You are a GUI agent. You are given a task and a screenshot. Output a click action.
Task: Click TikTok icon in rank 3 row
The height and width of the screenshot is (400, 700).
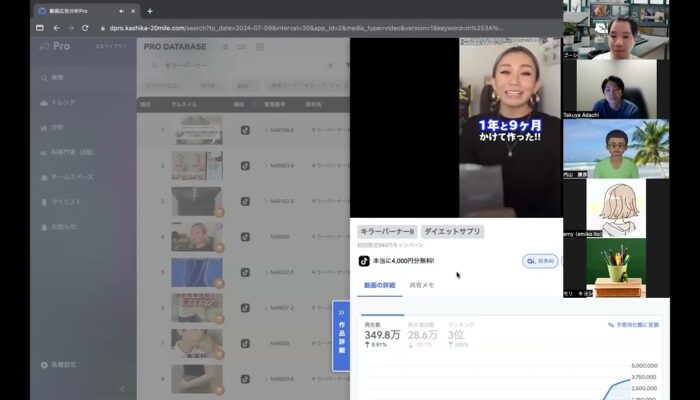(245, 201)
